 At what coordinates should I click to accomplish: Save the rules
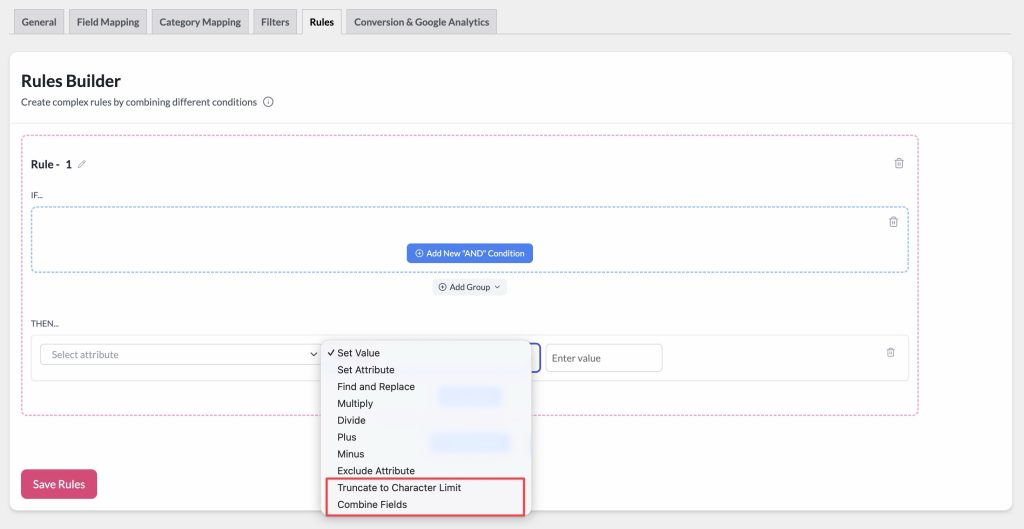tap(59, 484)
